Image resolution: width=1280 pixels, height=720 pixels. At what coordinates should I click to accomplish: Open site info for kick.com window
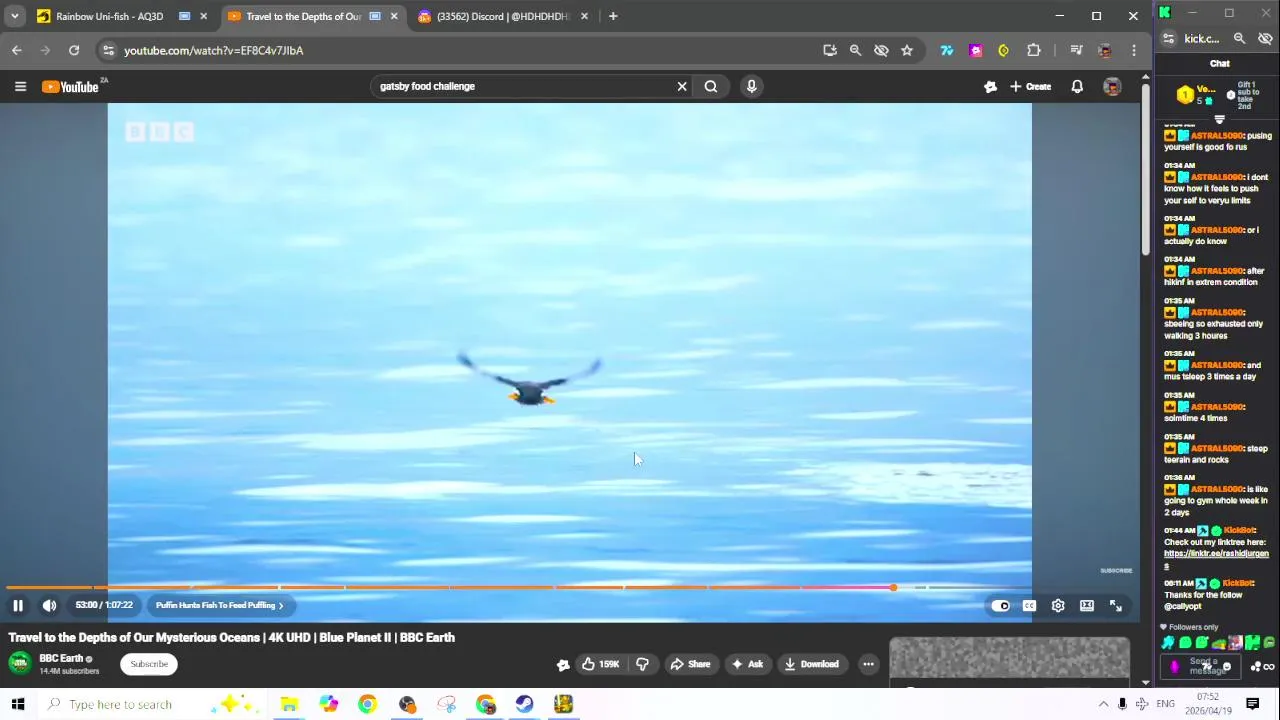coord(1168,39)
